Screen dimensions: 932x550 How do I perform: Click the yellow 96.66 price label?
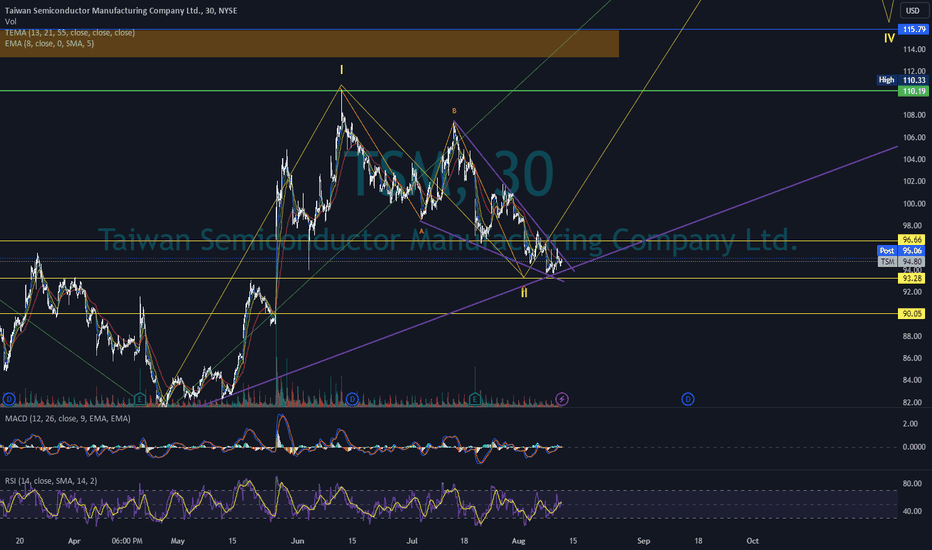pyautogui.click(x=912, y=240)
